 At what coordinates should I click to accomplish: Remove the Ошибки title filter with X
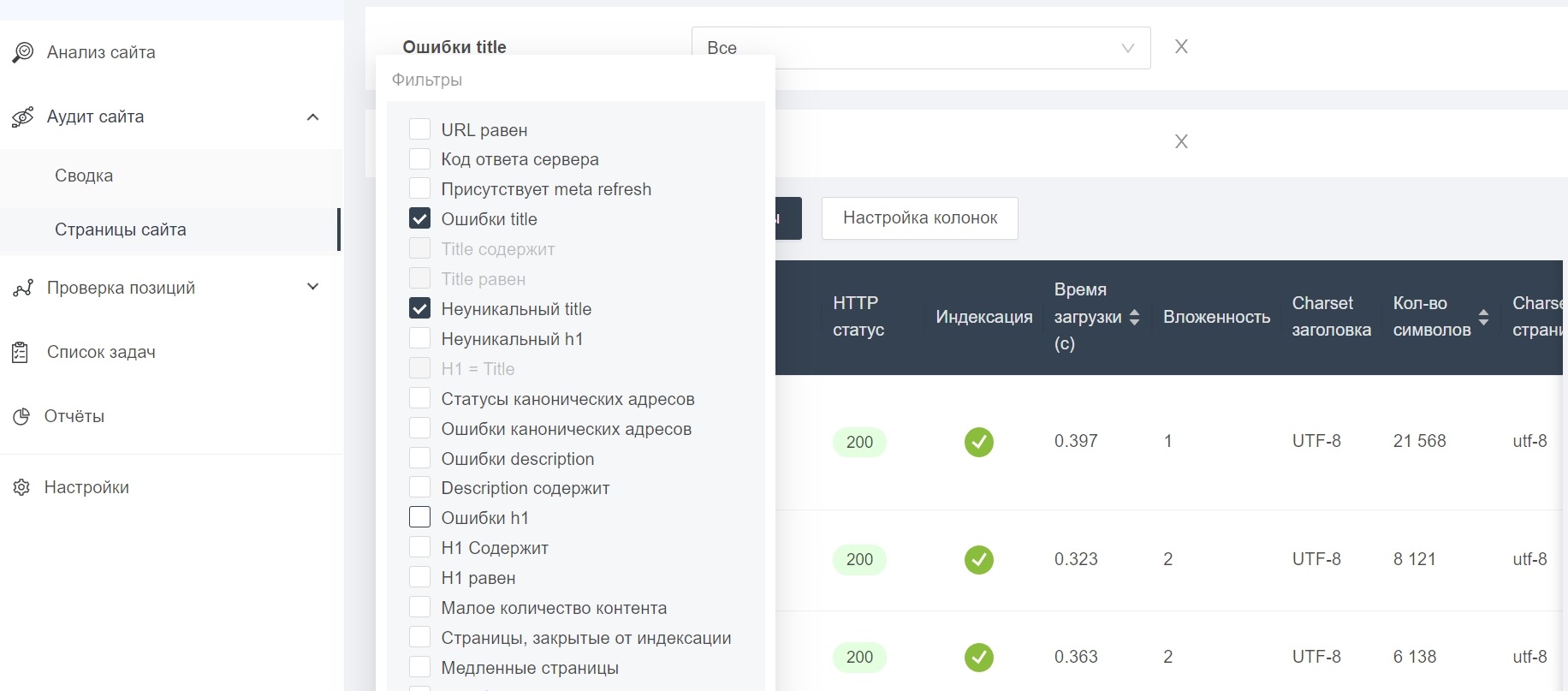[x=1181, y=46]
